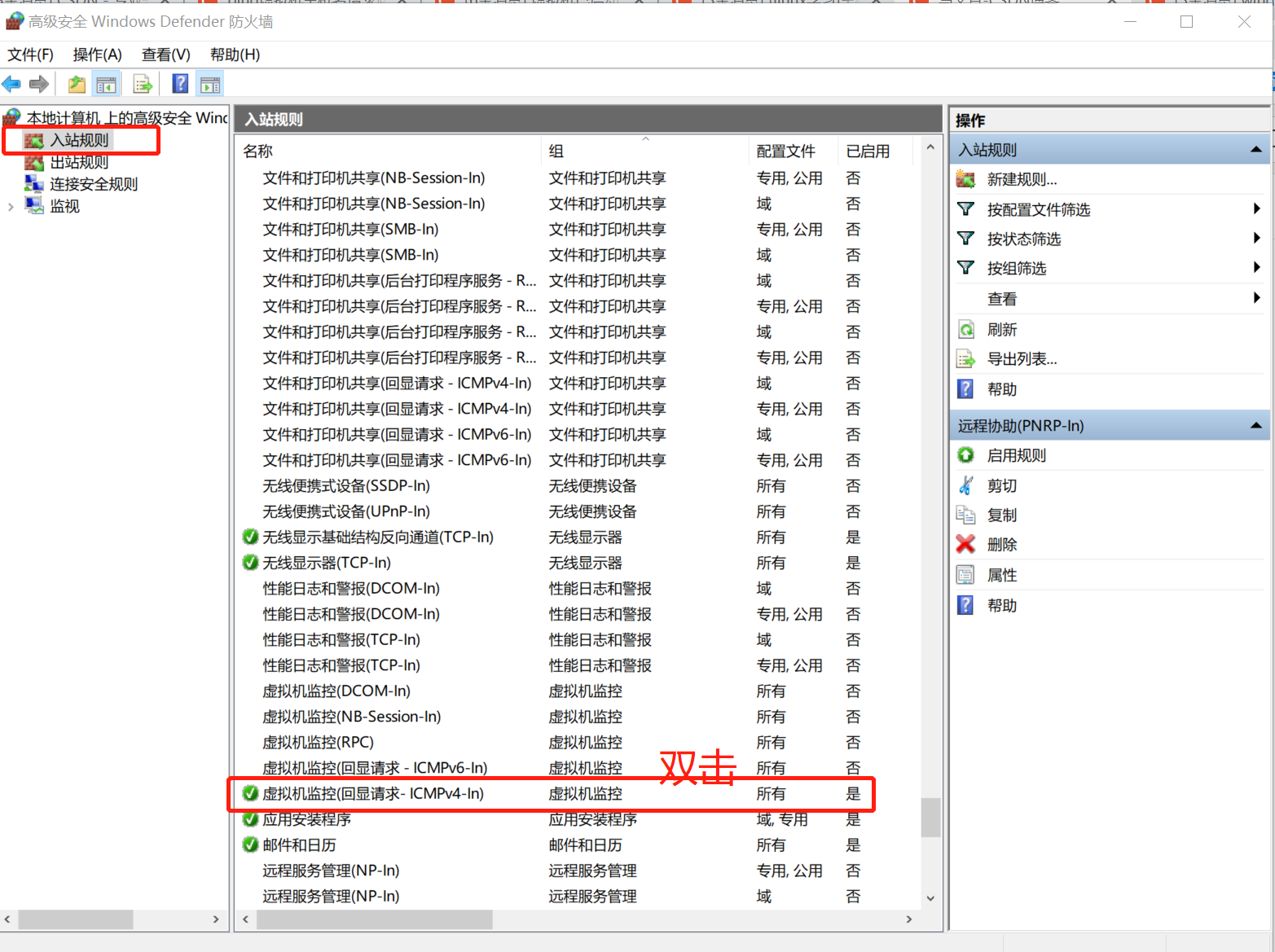This screenshot has height=952, width=1275.
Task: Select 入站规则 in the left tree
Action: point(79,140)
